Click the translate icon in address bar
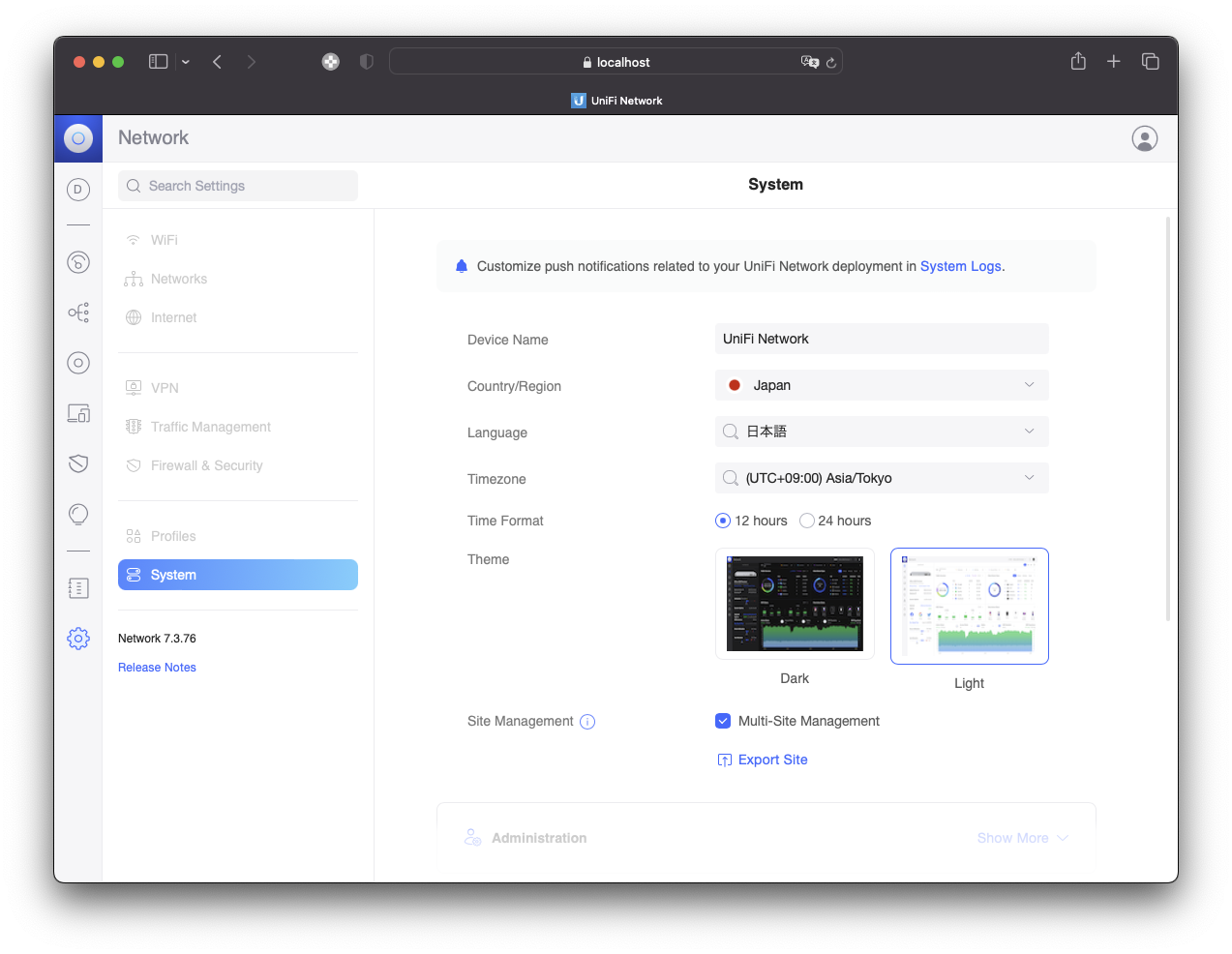This screenshot has height=954, width=1232. coord(809,62)
